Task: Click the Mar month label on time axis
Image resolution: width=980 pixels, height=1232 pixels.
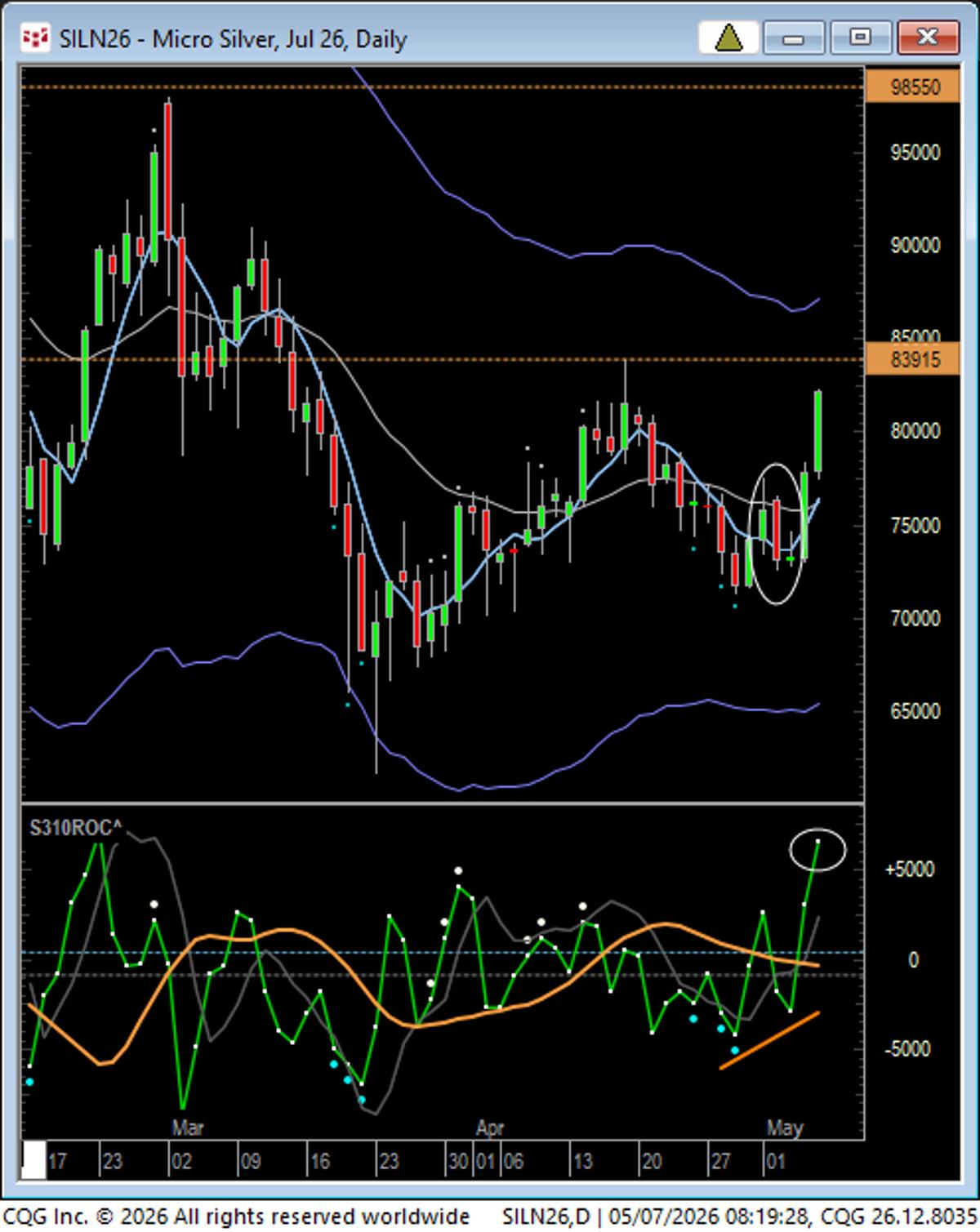Action: (187, 1127)
